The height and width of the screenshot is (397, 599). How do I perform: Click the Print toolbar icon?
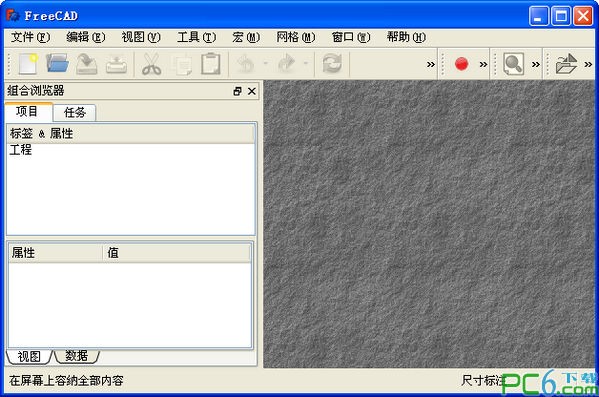pyautogui.click(x=116, y=64)
